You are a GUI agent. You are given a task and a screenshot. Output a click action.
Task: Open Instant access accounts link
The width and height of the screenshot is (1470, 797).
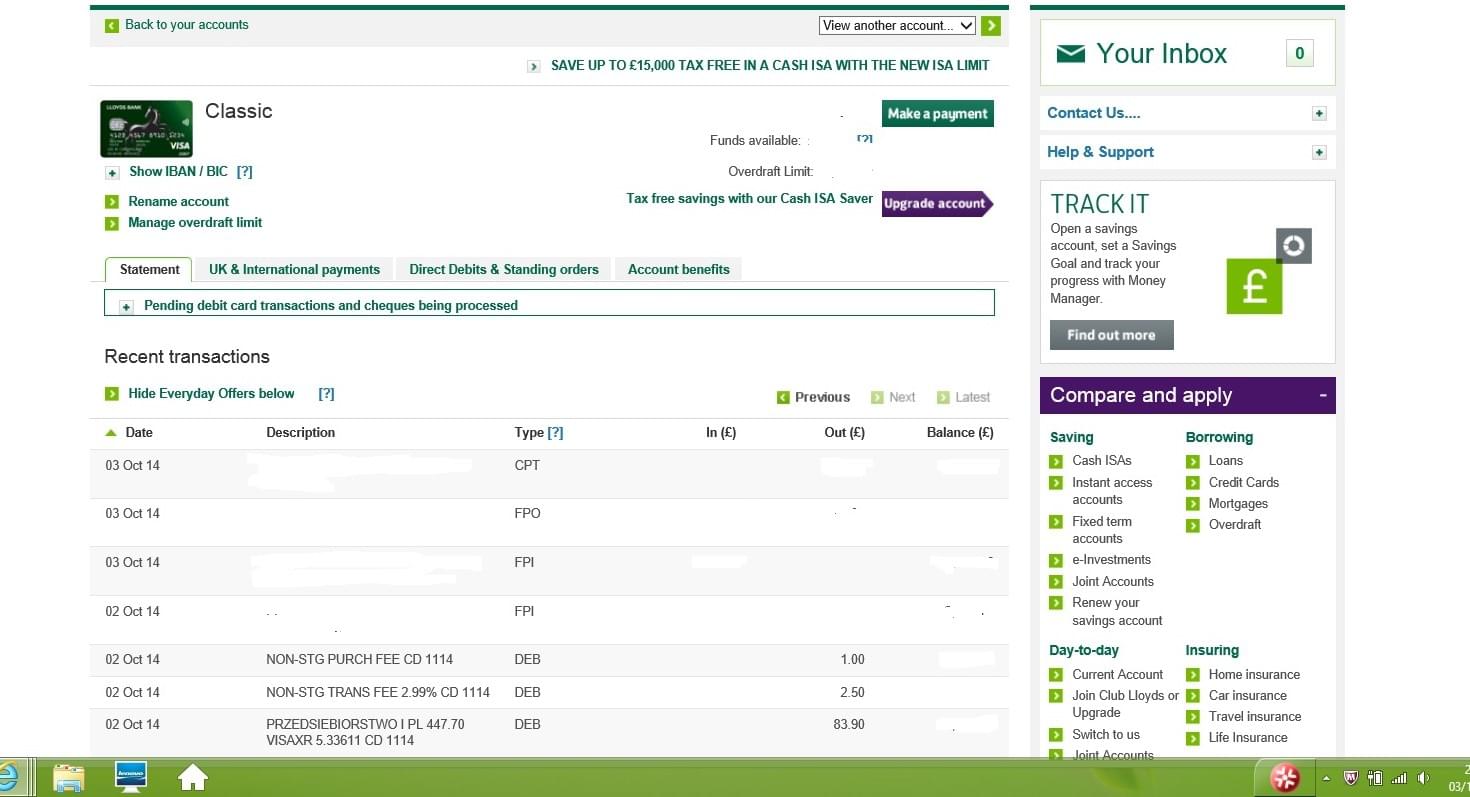click(x=1112, y=491)
